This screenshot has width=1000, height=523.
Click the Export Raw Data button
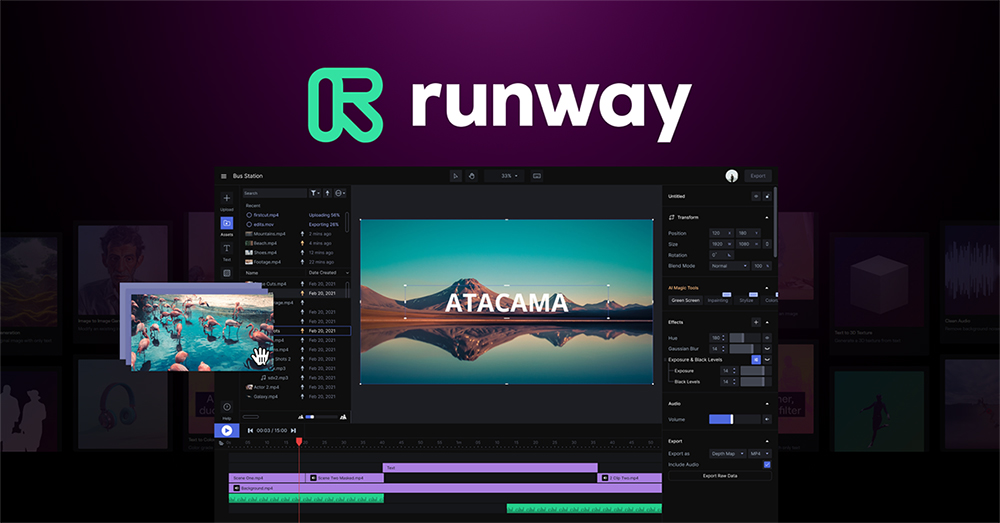coord(719,476)
